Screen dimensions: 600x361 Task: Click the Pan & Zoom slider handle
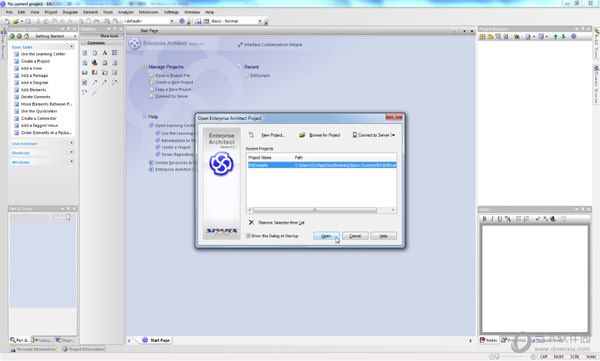point(68,217)
